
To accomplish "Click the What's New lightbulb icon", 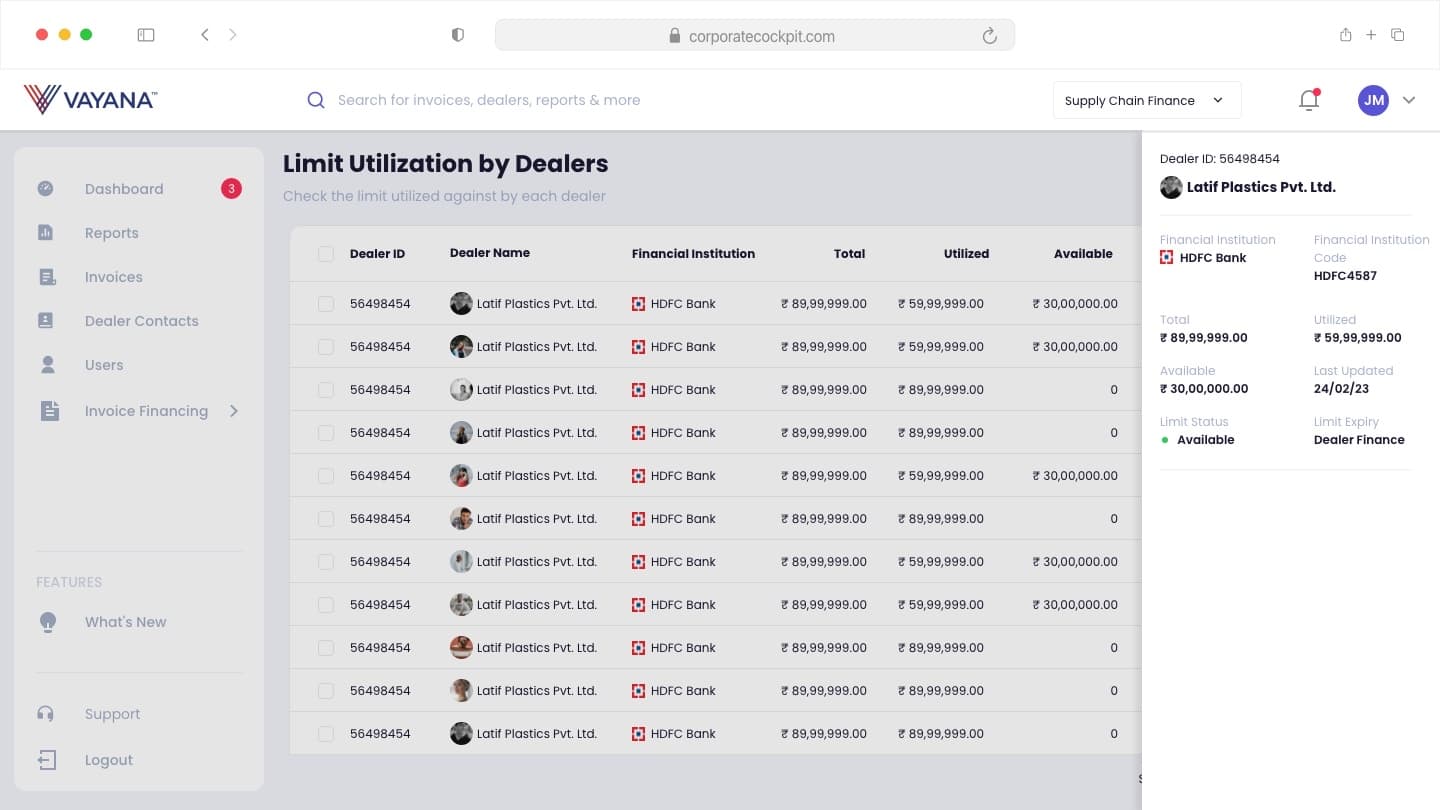I will coord(47,622).
